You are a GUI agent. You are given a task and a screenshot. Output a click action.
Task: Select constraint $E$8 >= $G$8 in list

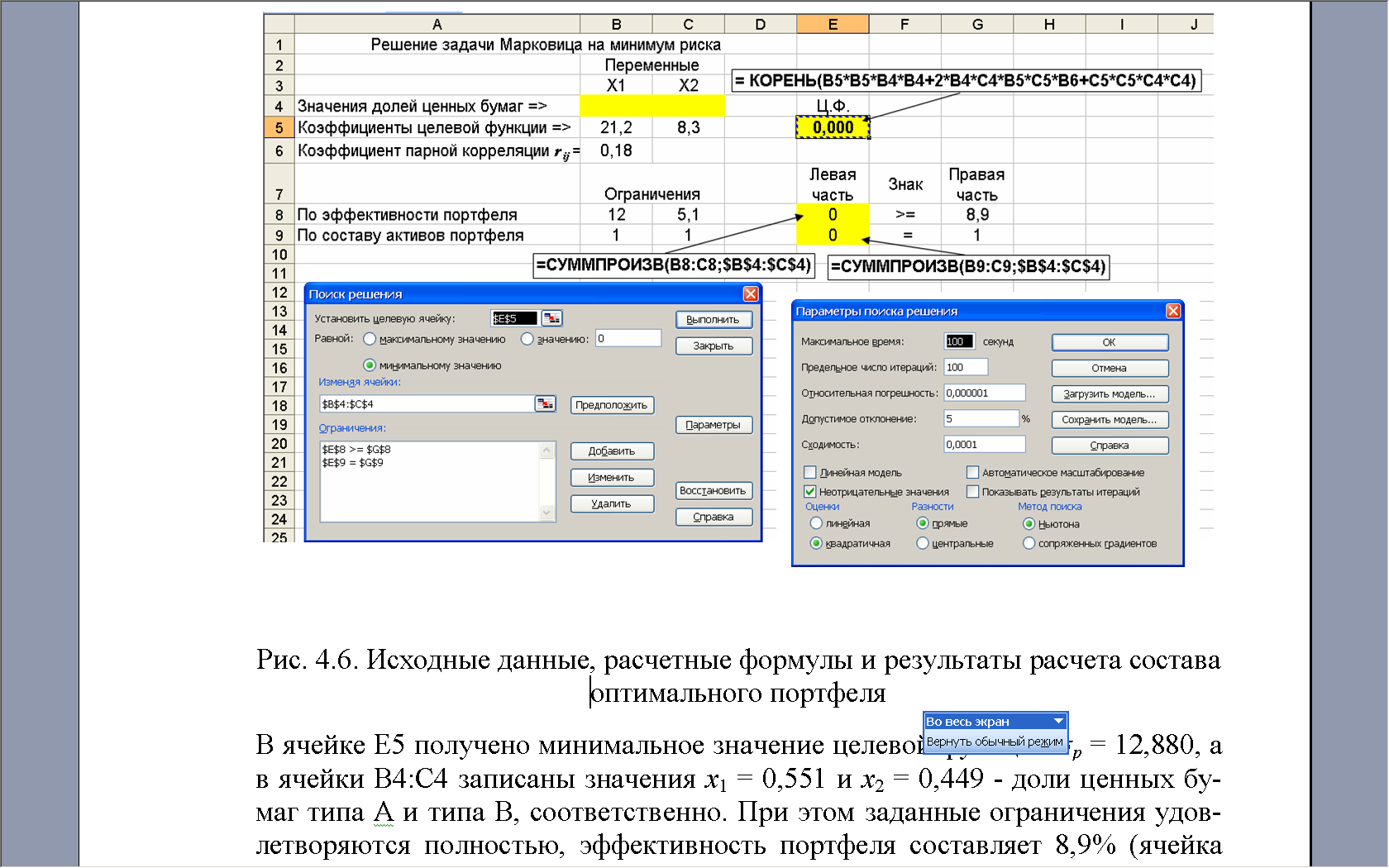click(x=356, y=449)
